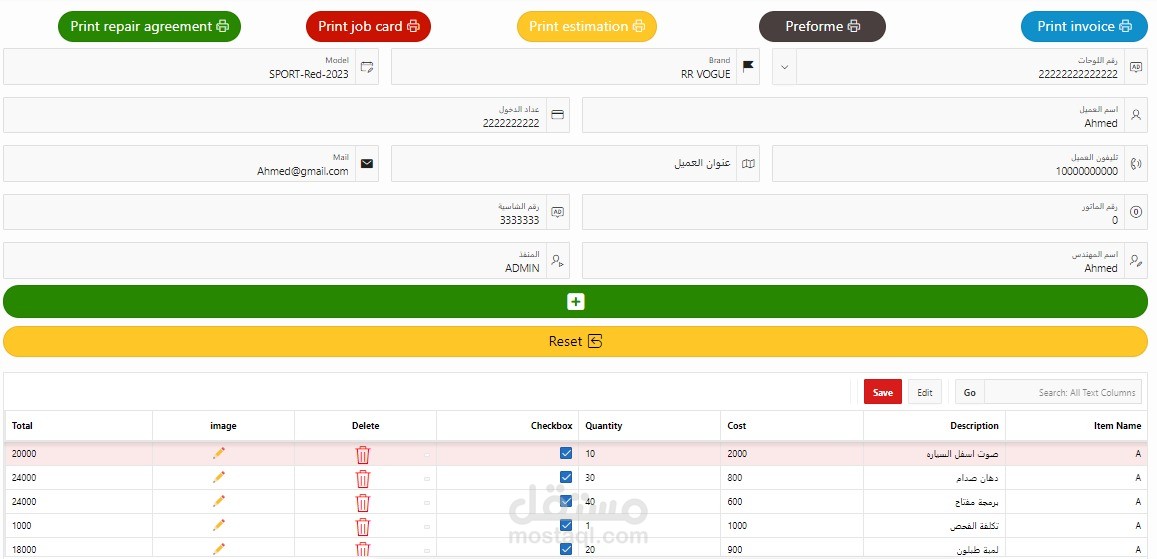Delete the row with total 1000
1157x559 pixels.
pos(363,527)
